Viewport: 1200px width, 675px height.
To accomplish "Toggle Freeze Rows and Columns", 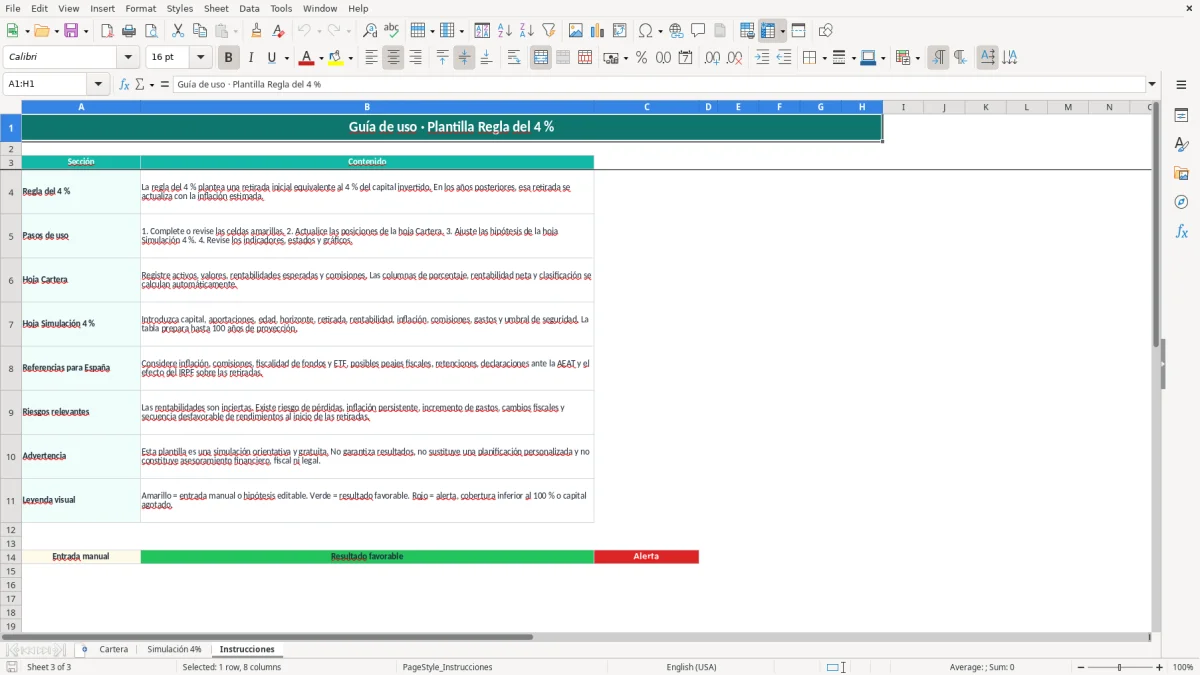I will click(769, 31).
